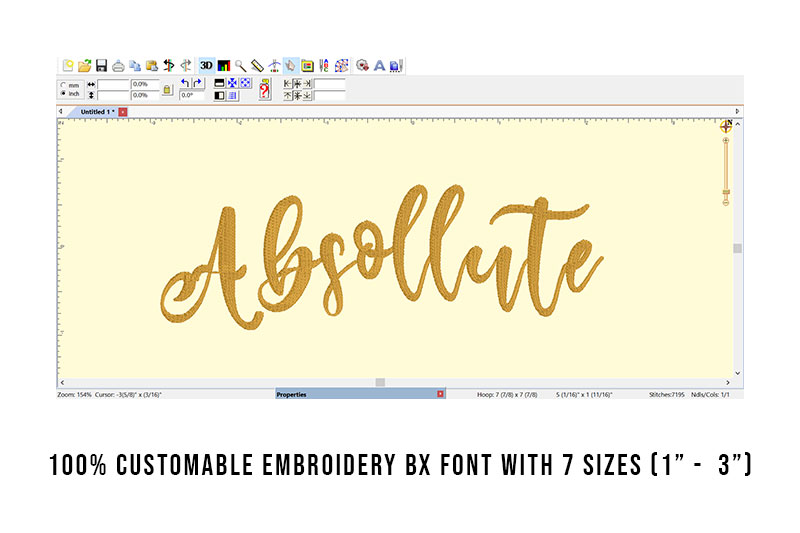The height and width of the screenshot is (533, 800).
Task: Click tab strip right scroll arrow
Action: click(737, 111)
